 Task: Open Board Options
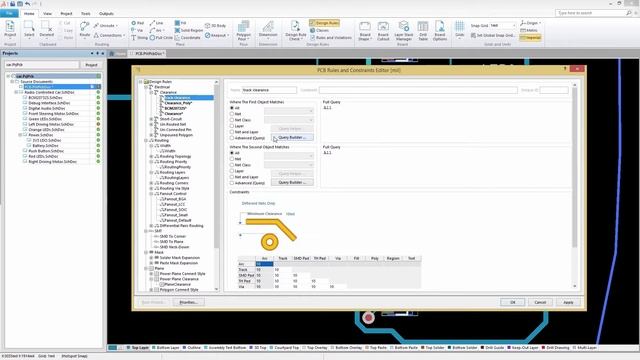(x=440, y=30)
